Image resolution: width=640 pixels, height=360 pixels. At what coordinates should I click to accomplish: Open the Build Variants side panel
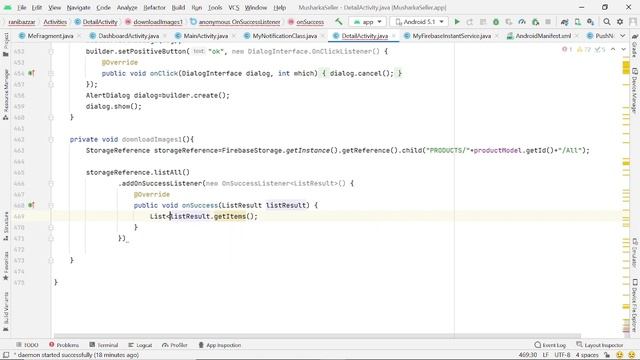coord(6,311)
